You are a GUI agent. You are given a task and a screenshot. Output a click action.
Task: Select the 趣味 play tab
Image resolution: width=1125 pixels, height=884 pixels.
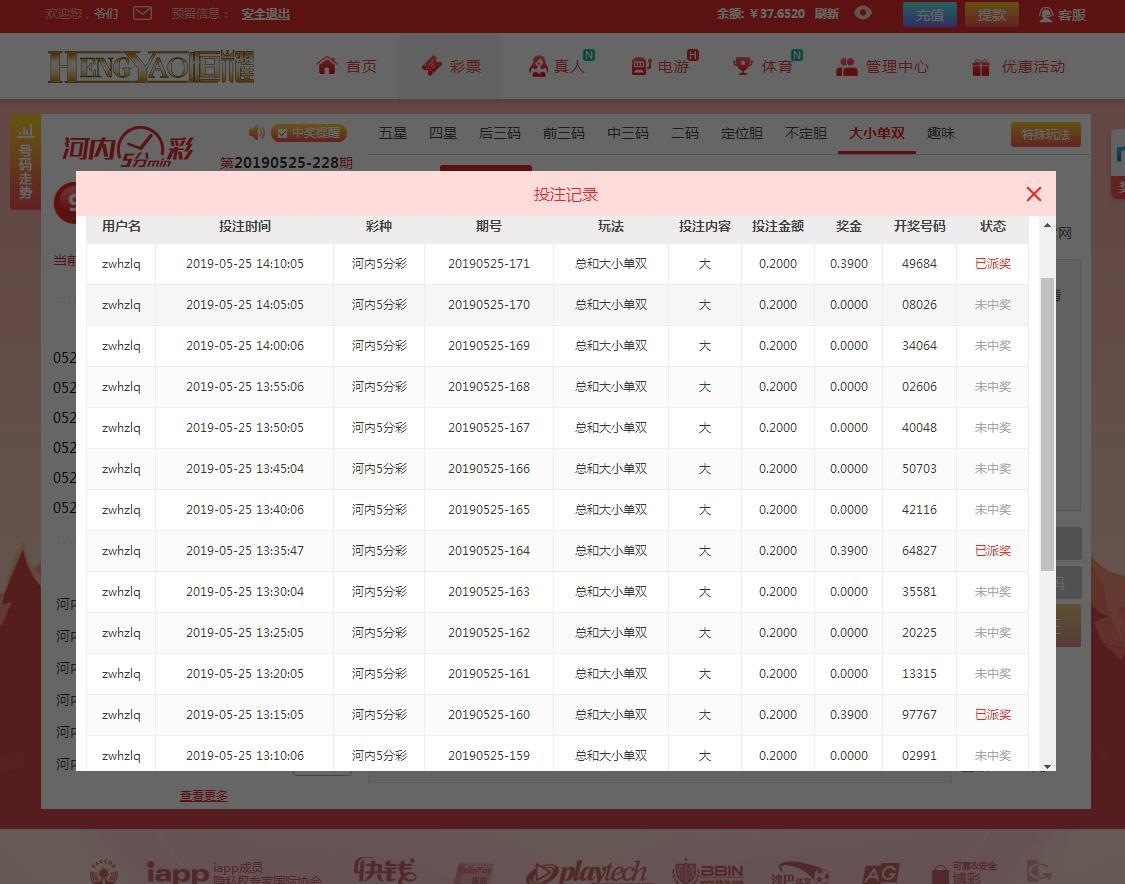pos(941,133)
